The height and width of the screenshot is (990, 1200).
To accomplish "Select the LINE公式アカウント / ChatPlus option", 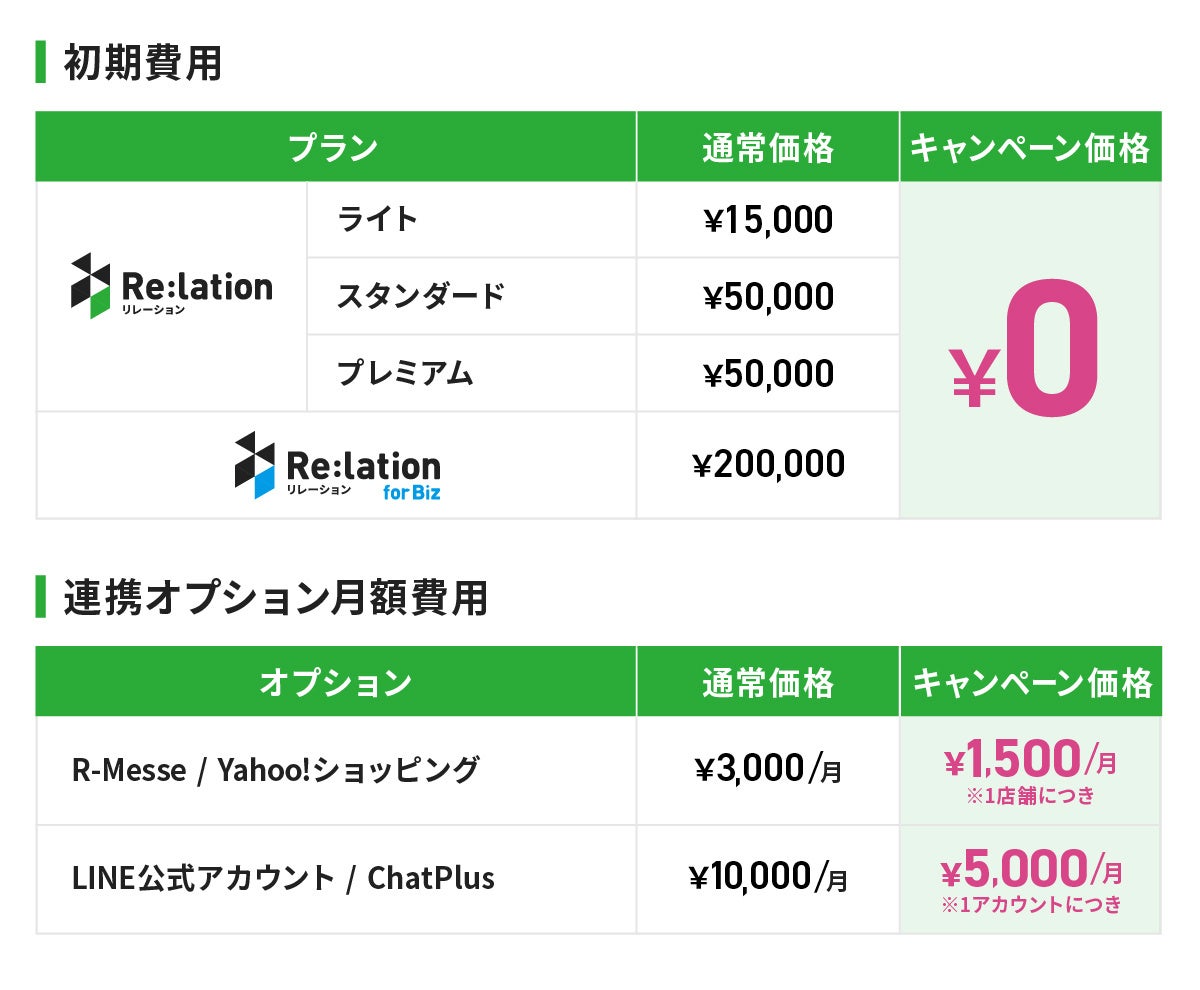I will [283, 878].
